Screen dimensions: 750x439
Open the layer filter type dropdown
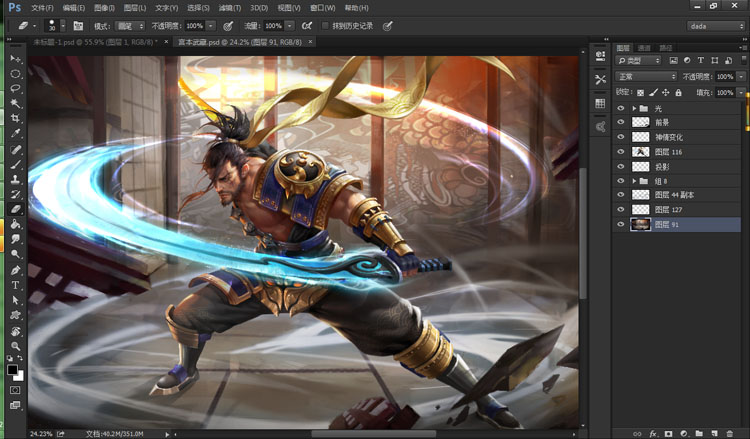coord(638,60)
